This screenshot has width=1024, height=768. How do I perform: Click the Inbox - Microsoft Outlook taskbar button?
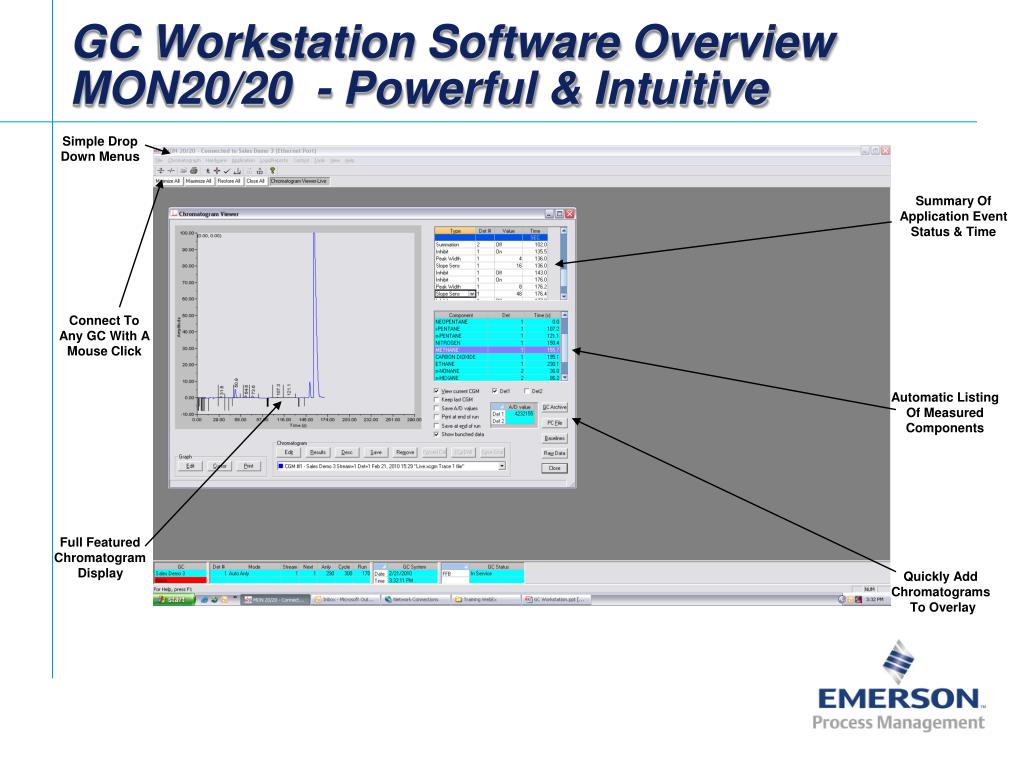[x=346, y=600]
